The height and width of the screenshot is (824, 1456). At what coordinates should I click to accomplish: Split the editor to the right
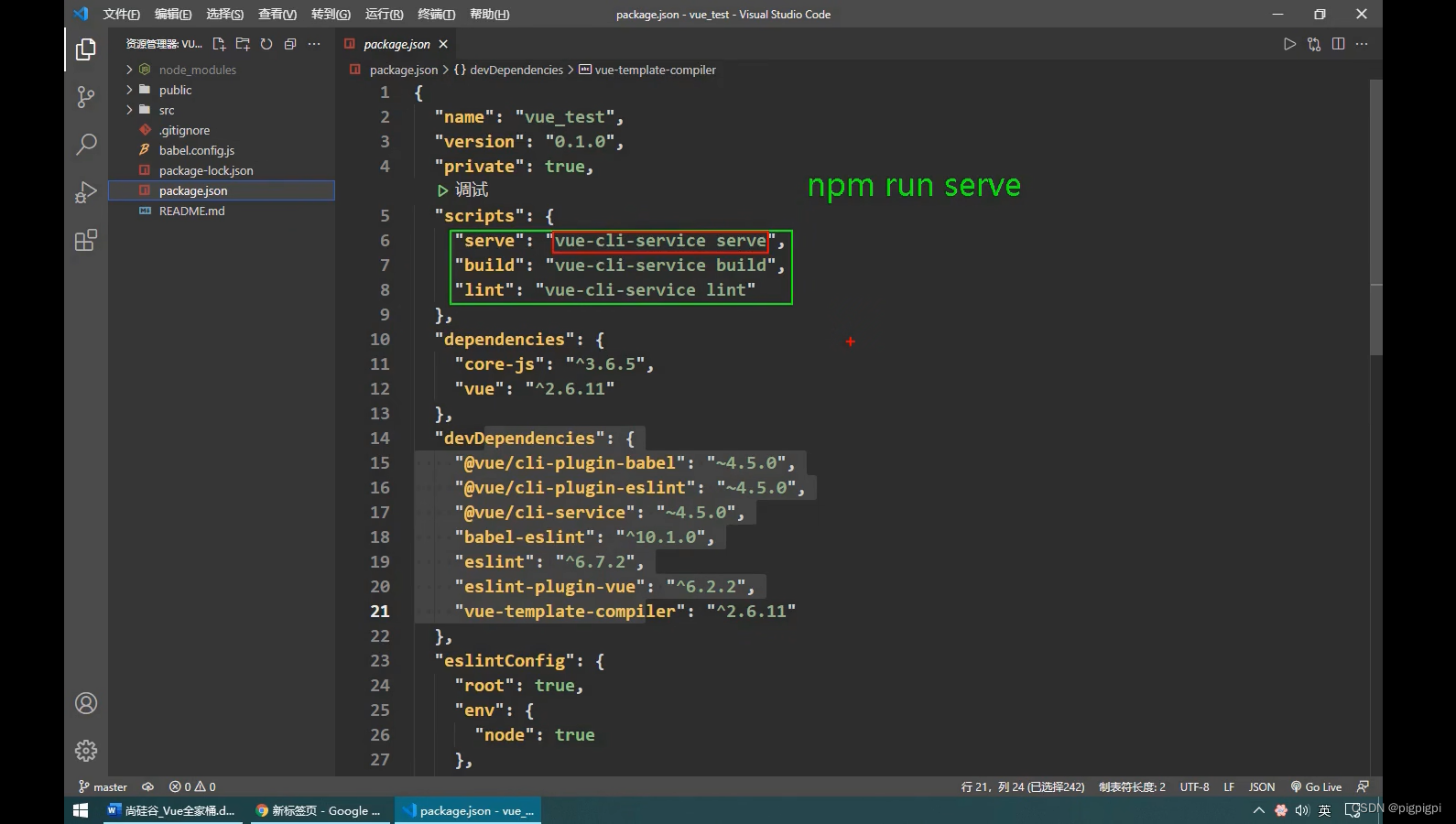[x=1338, y=44]
